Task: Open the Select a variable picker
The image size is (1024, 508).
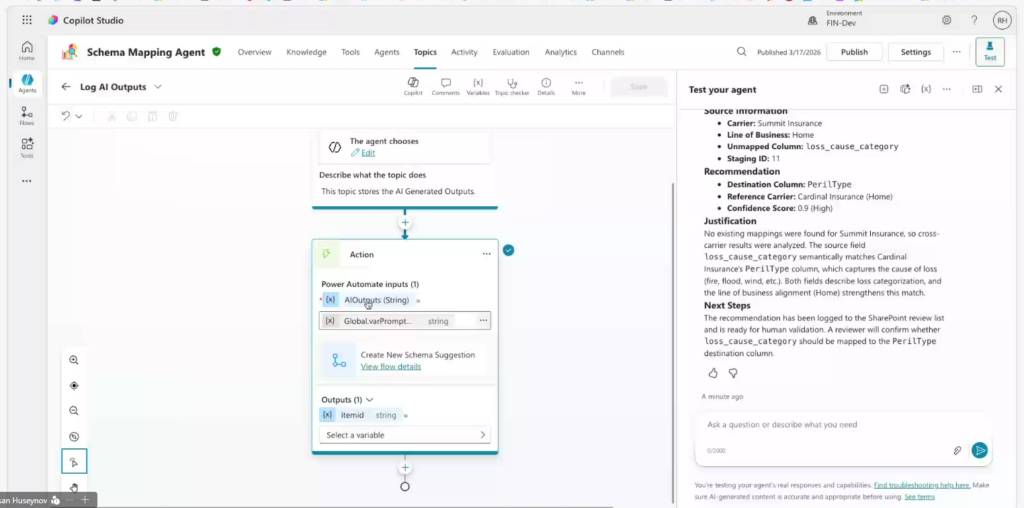Action: tap(405, 435)
